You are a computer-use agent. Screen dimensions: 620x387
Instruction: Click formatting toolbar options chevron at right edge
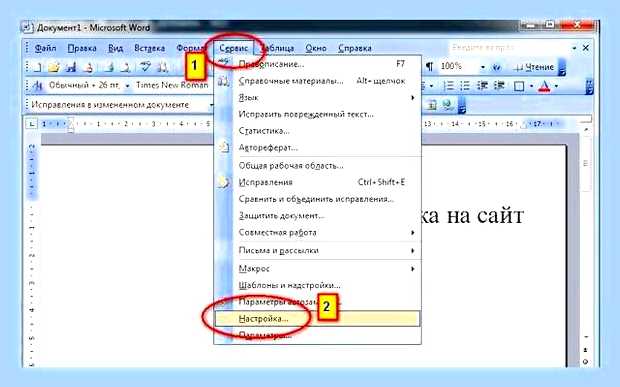coord(589,87)
